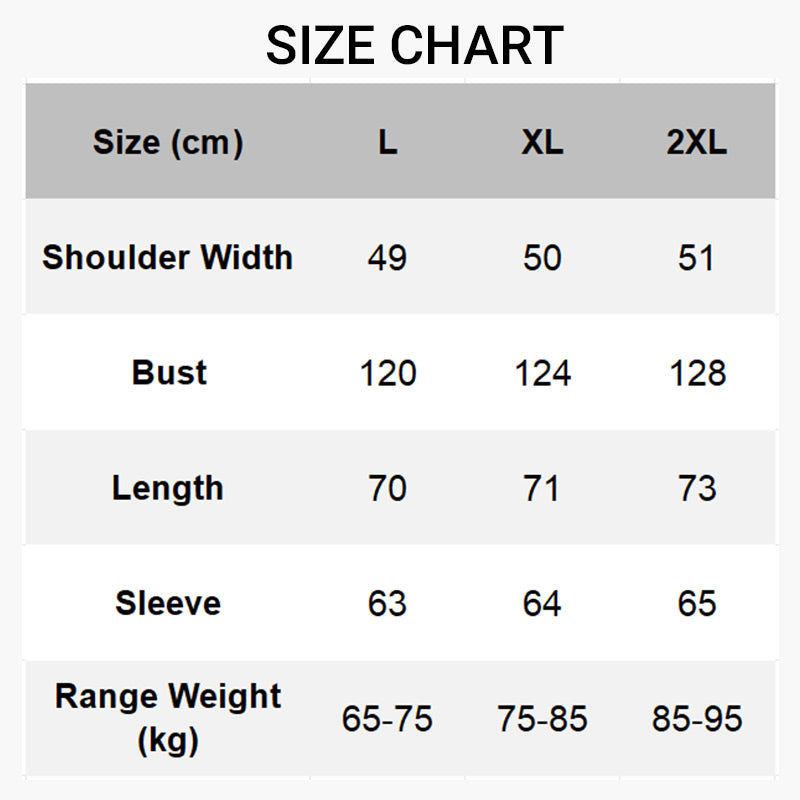This screenshot has width=800, height=800.
Task: Click weight range 75-85
Action: tap(542, 719)
